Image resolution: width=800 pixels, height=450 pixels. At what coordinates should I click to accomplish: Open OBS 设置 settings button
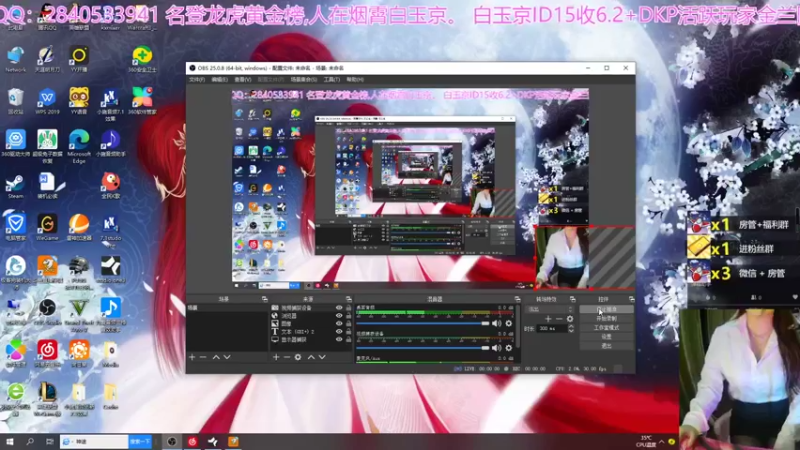coord(607,337)
